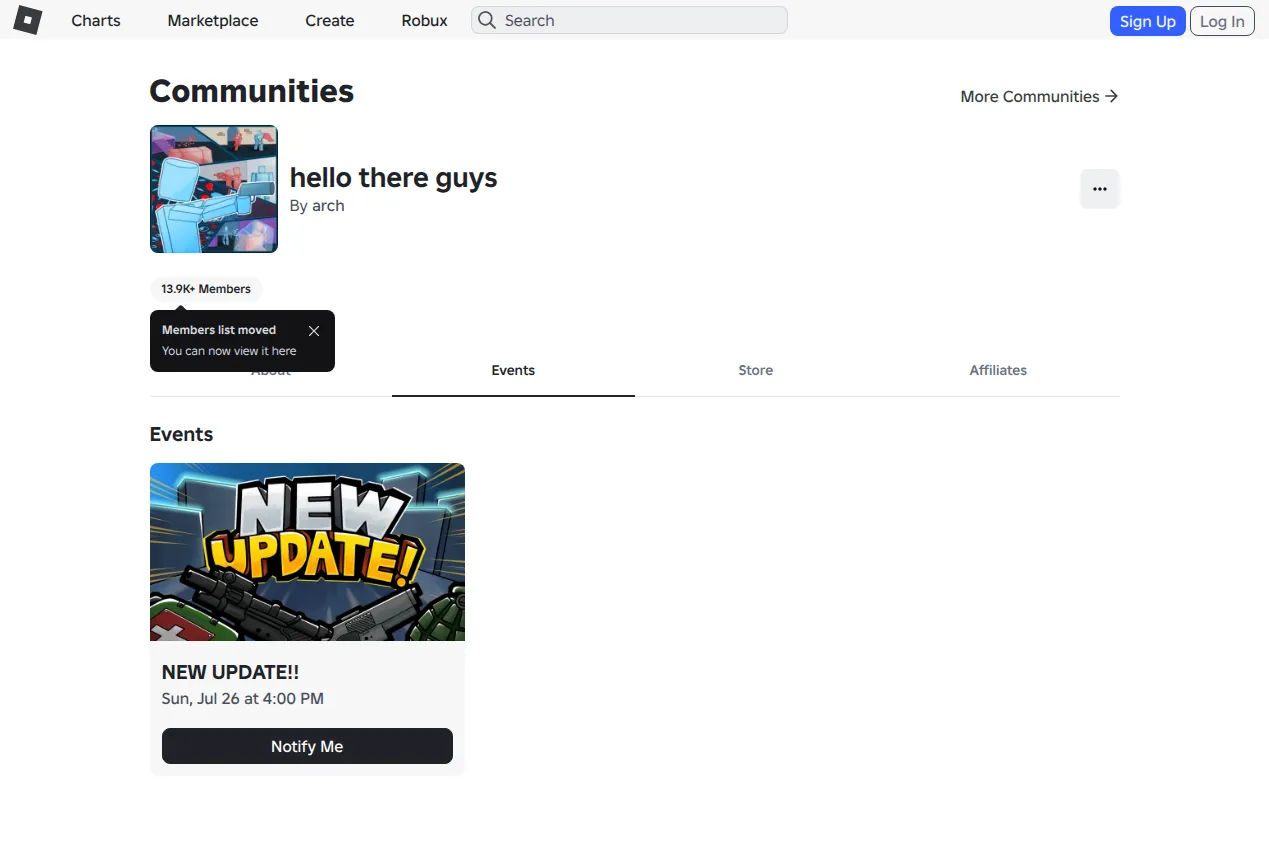Image resolution: width=1269 pixels, height=850 pixels.
Task: Switch to the Store tab
Action: [756, 370]
